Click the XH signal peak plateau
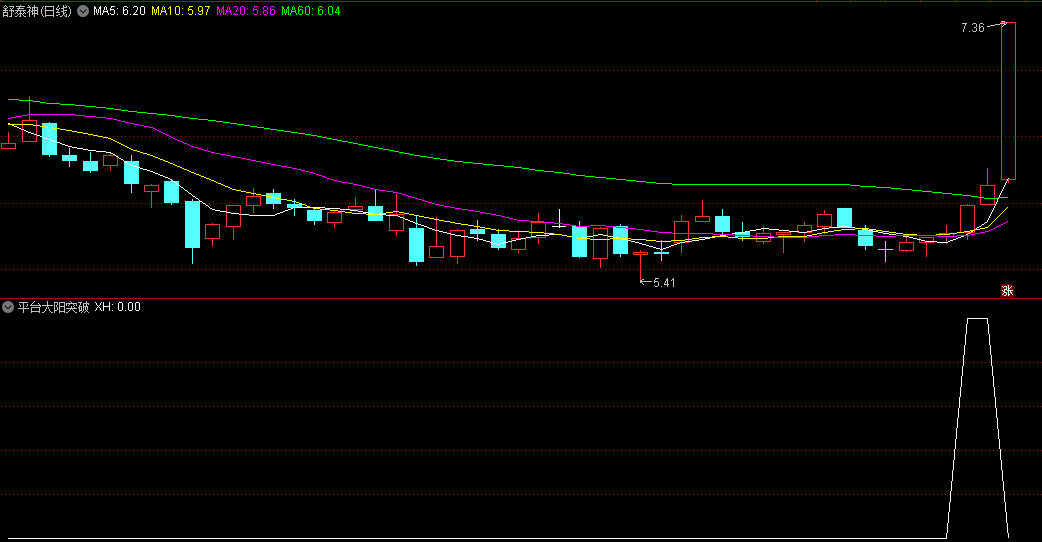Viewport: 1042px width, 542px height. pyautogui.click(x=977, y=319)
